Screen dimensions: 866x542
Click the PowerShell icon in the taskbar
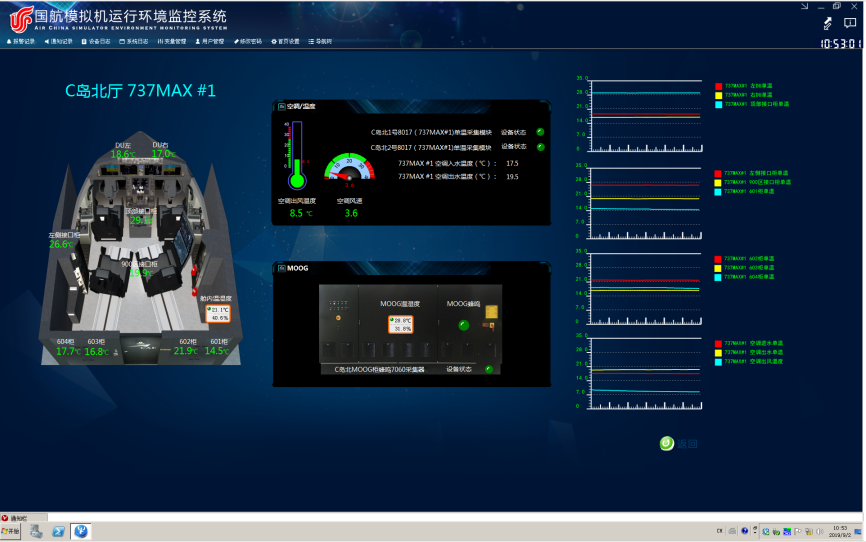tap(59, 531)
